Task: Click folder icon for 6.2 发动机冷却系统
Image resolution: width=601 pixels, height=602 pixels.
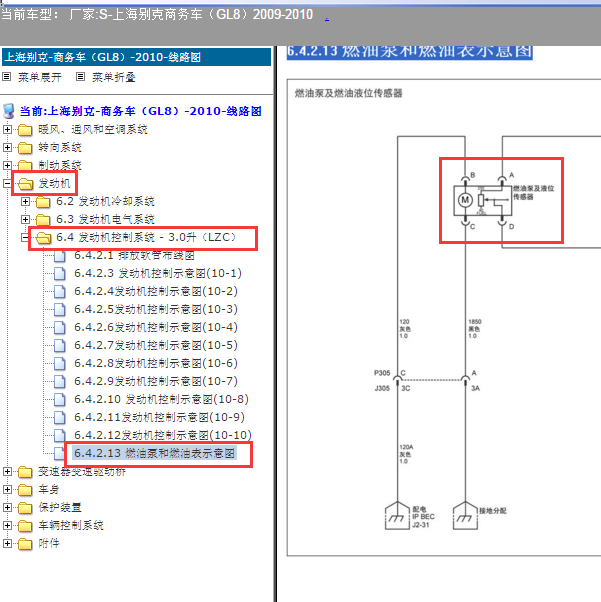Action: pyautogui.click(x=43, y=202)
